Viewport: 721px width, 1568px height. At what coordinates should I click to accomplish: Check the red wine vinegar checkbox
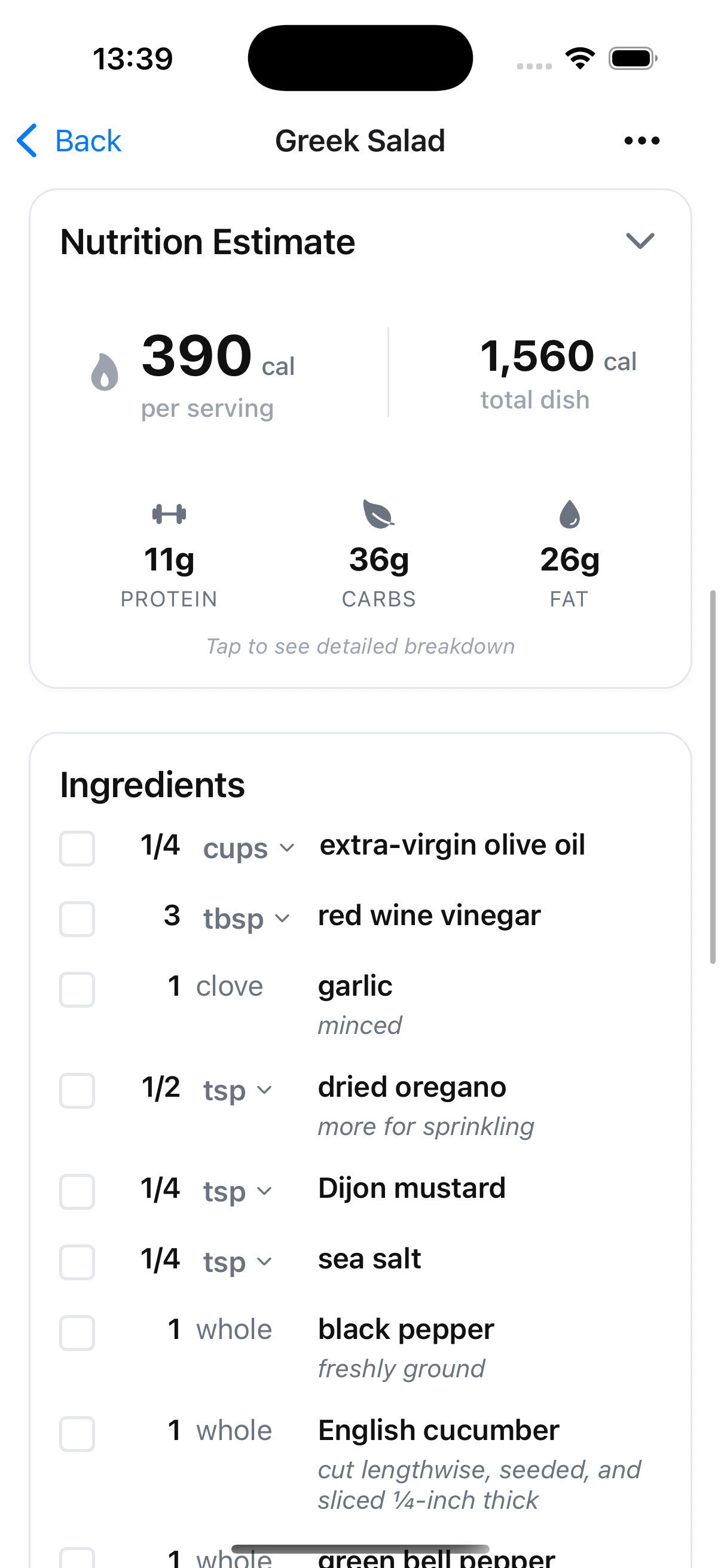[77, 919]
